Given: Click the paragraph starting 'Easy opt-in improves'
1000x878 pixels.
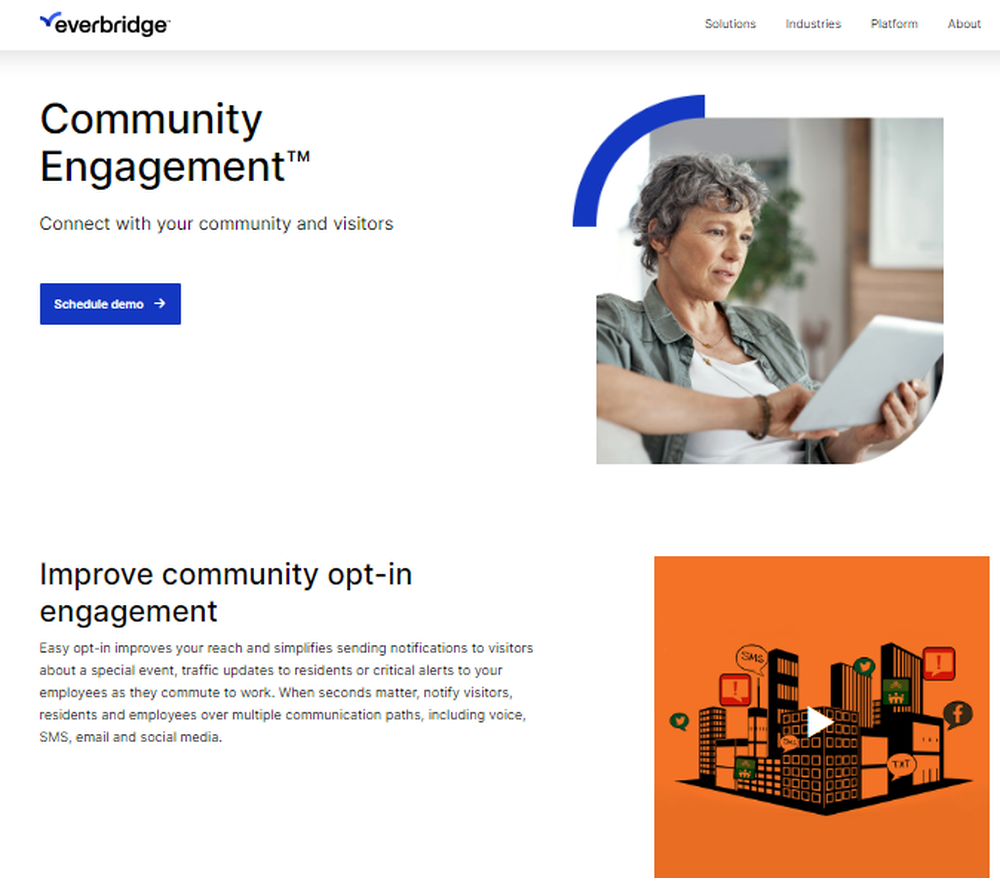Looking at the screenshot, I should [x=286, y=692].
